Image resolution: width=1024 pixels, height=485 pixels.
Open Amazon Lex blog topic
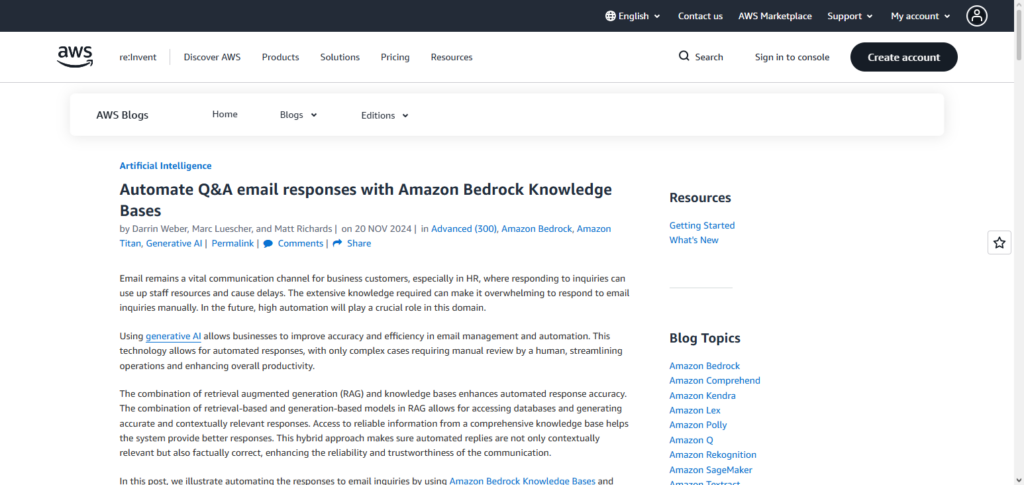point(695,411)
